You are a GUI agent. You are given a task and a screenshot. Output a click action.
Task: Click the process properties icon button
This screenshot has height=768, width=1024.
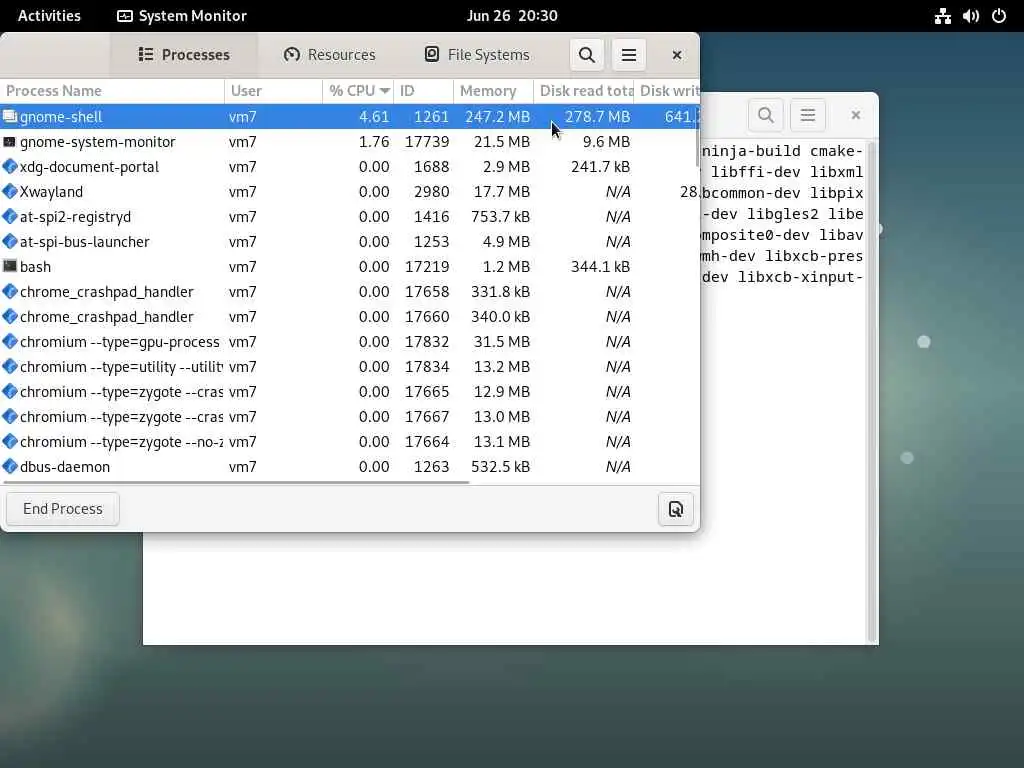point(675,509)
